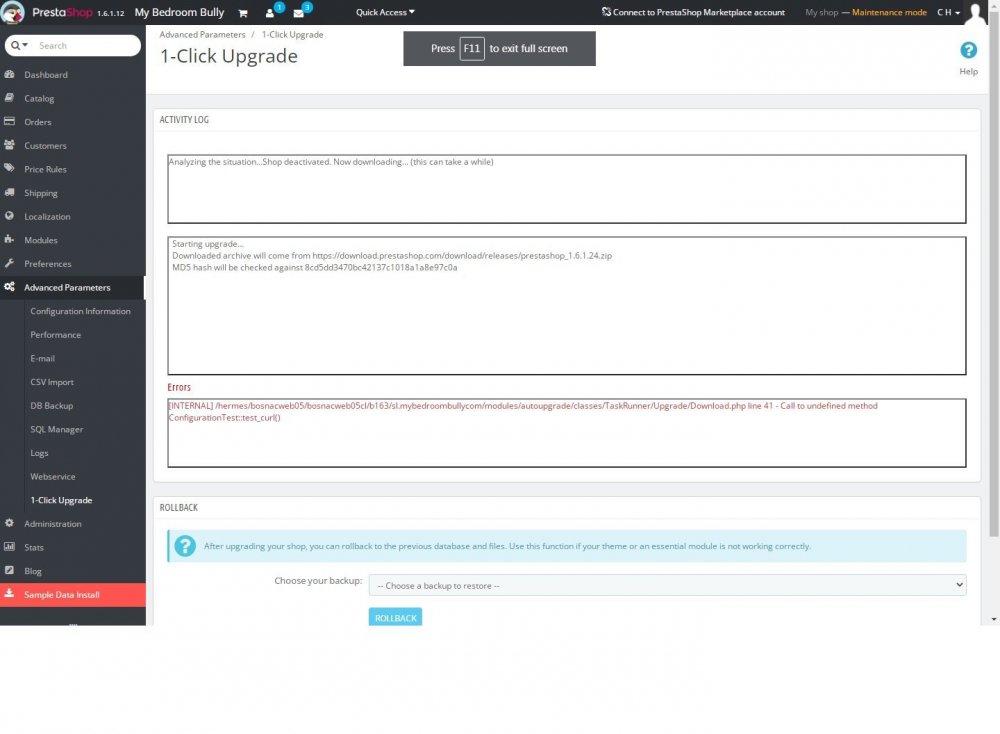Click inside the Search input field
1000x734 pixels.
point(86,45)
